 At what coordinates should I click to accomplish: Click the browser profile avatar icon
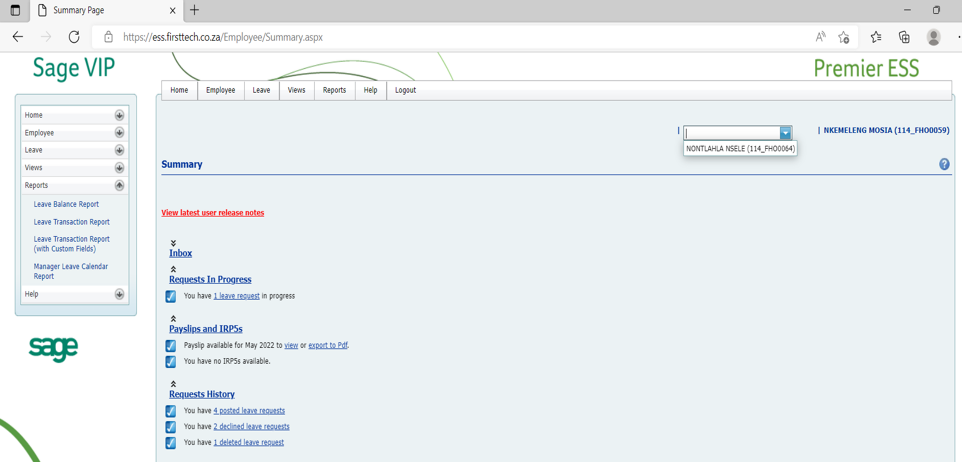click(x=933, y=37)
